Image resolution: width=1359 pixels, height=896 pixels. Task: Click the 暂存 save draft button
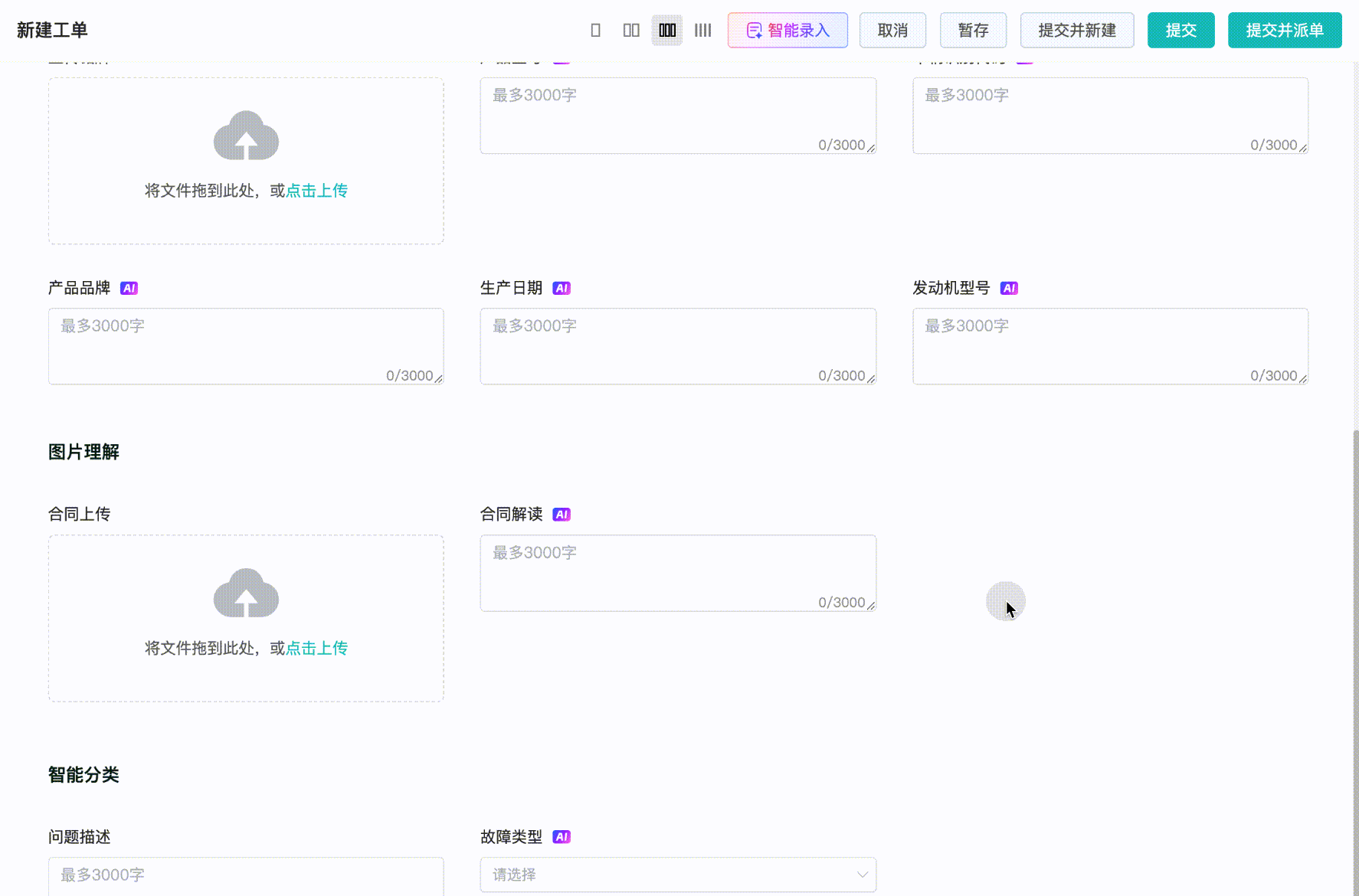click(973, 31)
